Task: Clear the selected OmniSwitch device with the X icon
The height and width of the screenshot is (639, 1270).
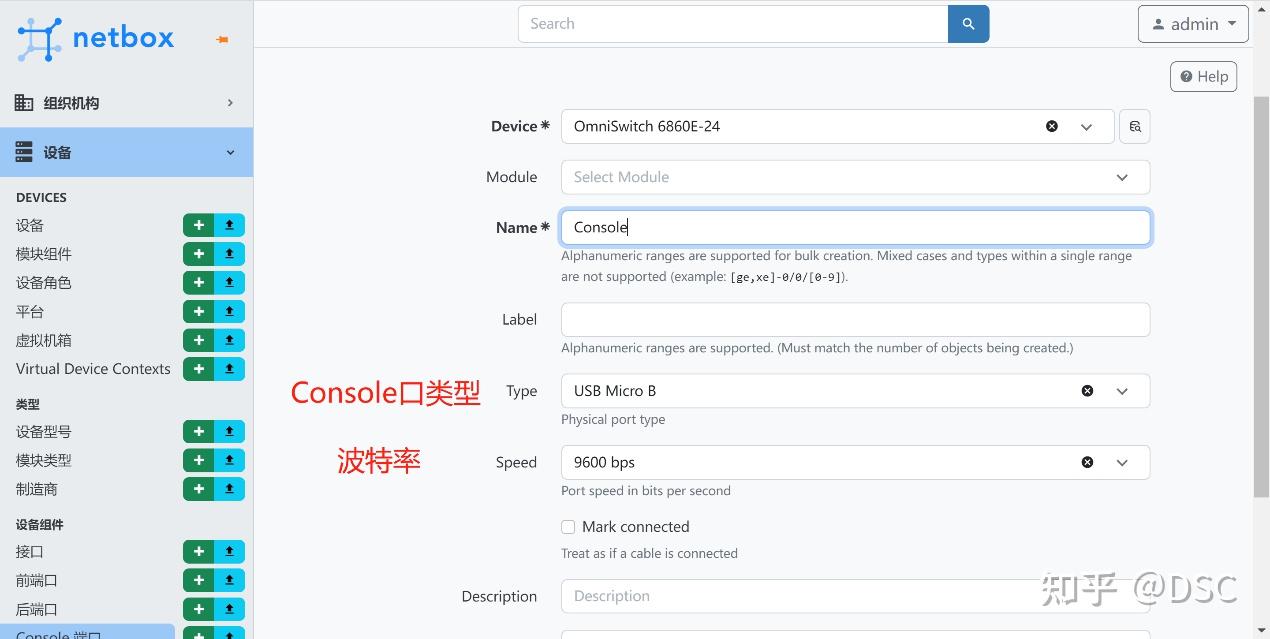Action: pos(1051,126)
